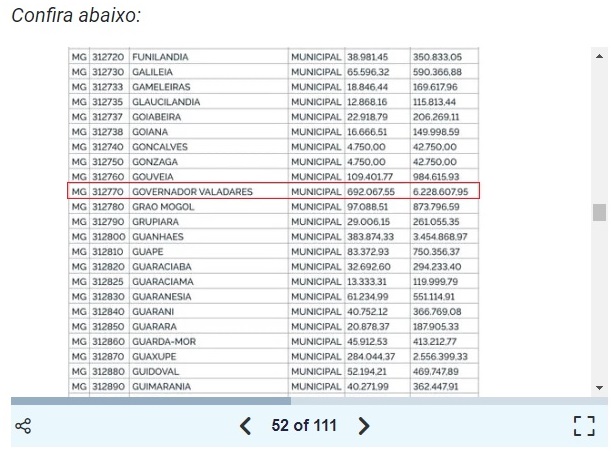
Task: Click the GRAO MOGOL row name
Action: pyautogui.click(x=162, y=206)
